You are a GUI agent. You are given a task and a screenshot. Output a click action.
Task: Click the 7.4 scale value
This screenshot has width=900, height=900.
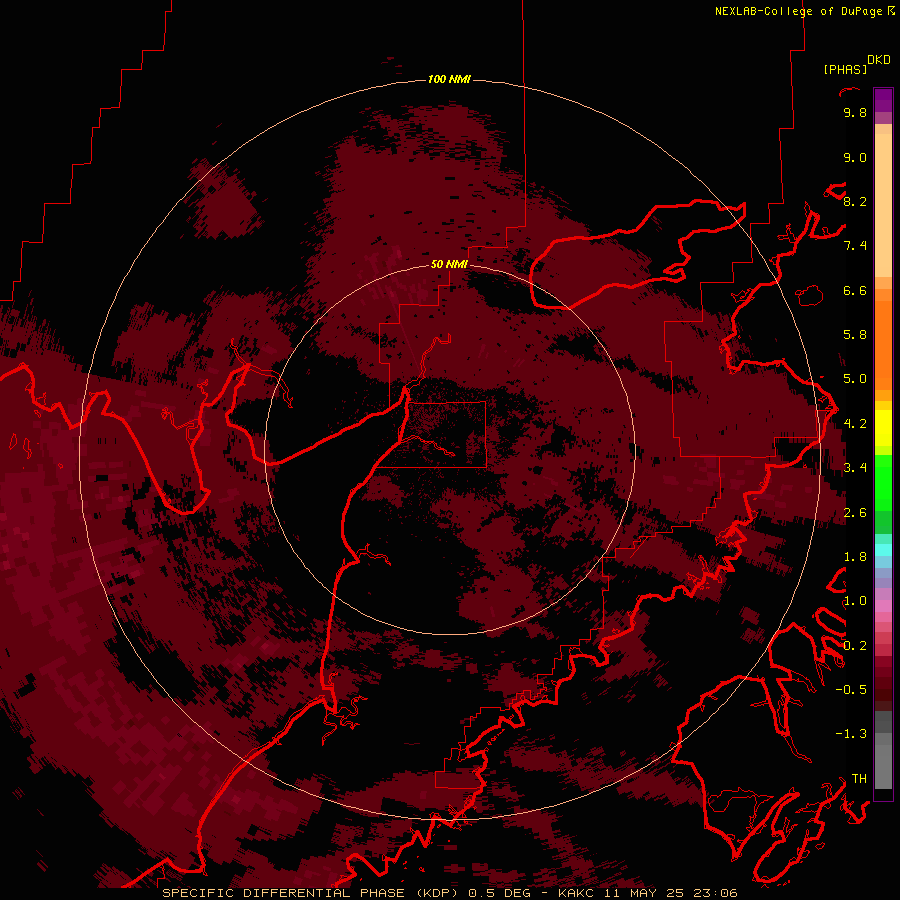pos(855,246)
